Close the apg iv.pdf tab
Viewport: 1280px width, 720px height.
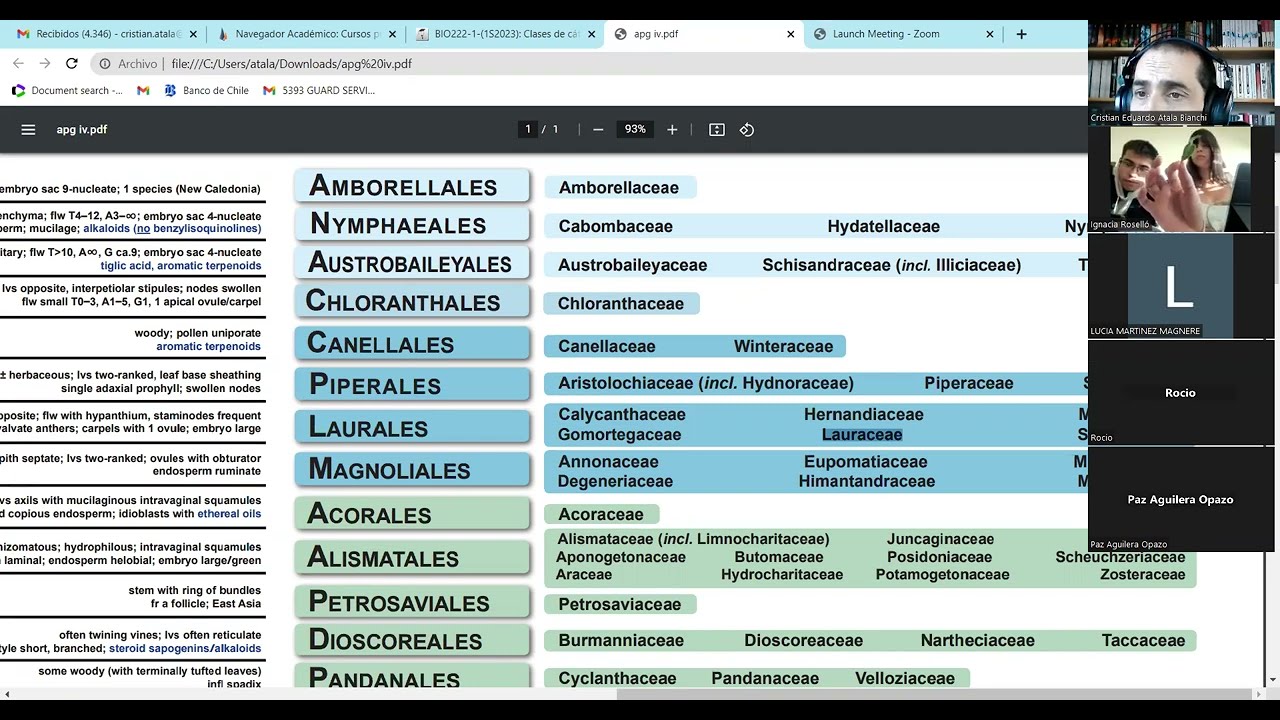coord(790,34)
